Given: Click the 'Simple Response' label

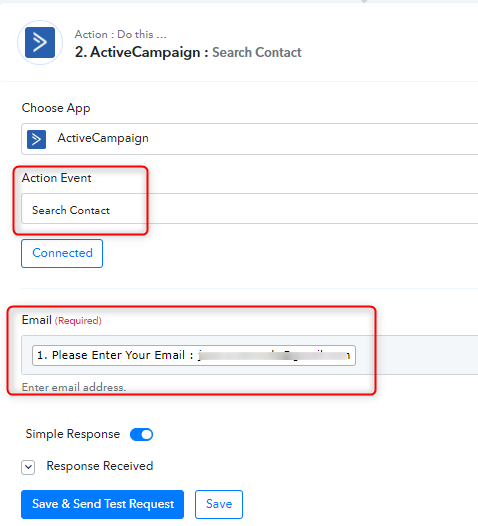Looking at the screenshot, I should [x=73, y=434].
